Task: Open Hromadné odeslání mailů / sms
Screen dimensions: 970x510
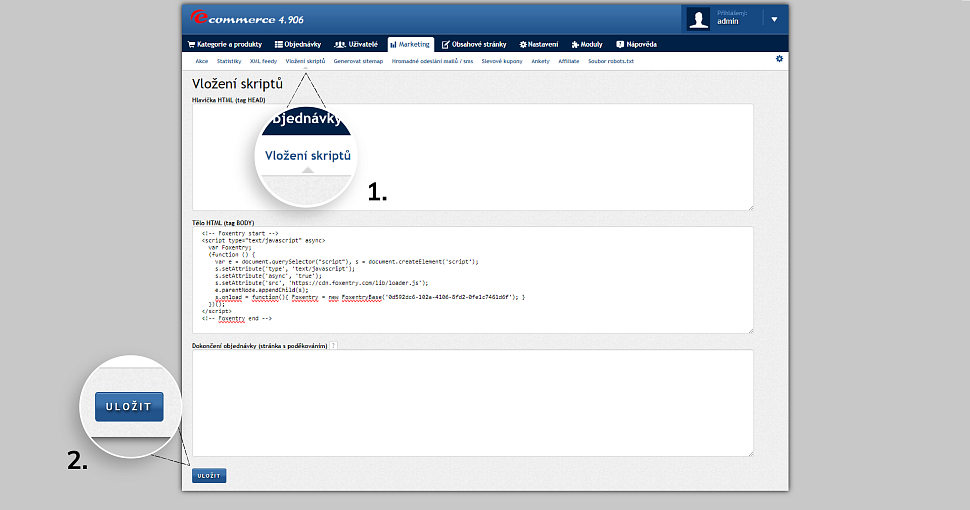Action: 432,61
